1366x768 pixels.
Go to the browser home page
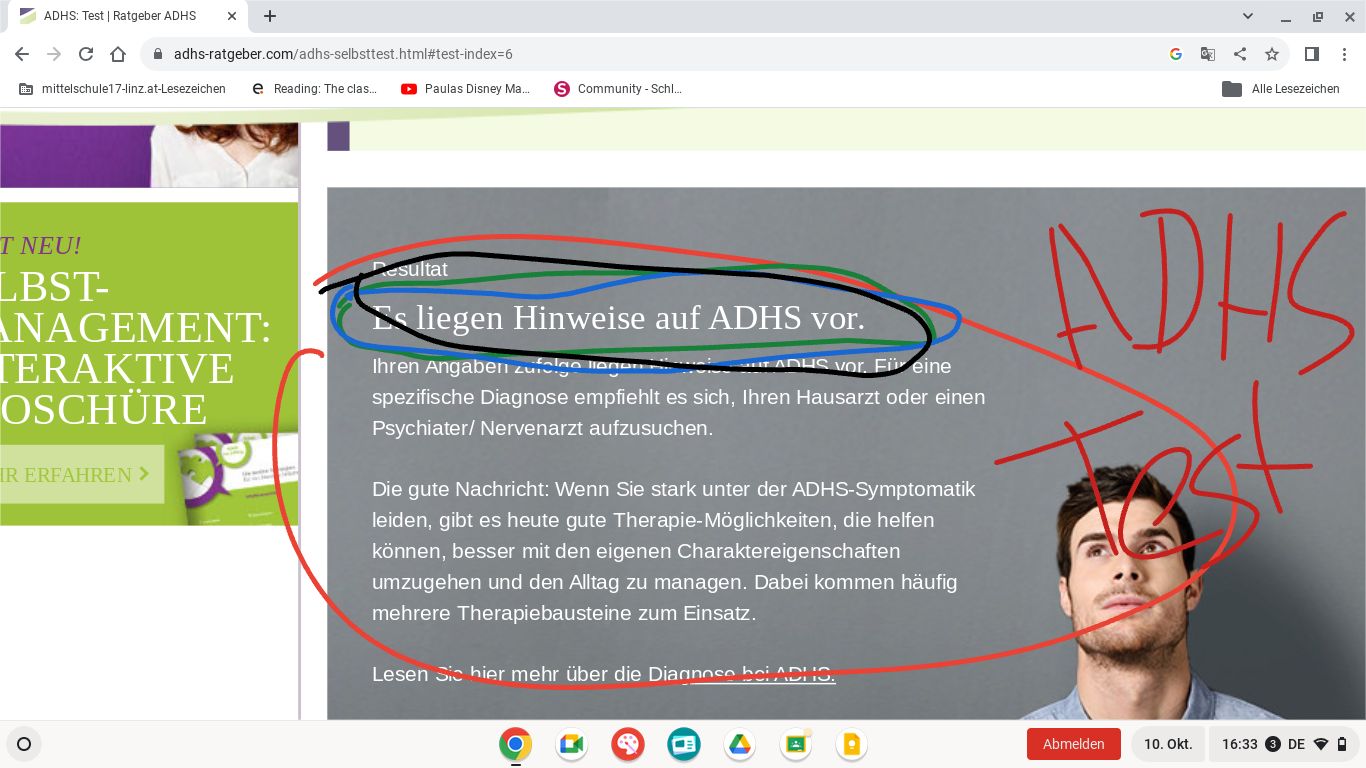[x=118, y=54]
